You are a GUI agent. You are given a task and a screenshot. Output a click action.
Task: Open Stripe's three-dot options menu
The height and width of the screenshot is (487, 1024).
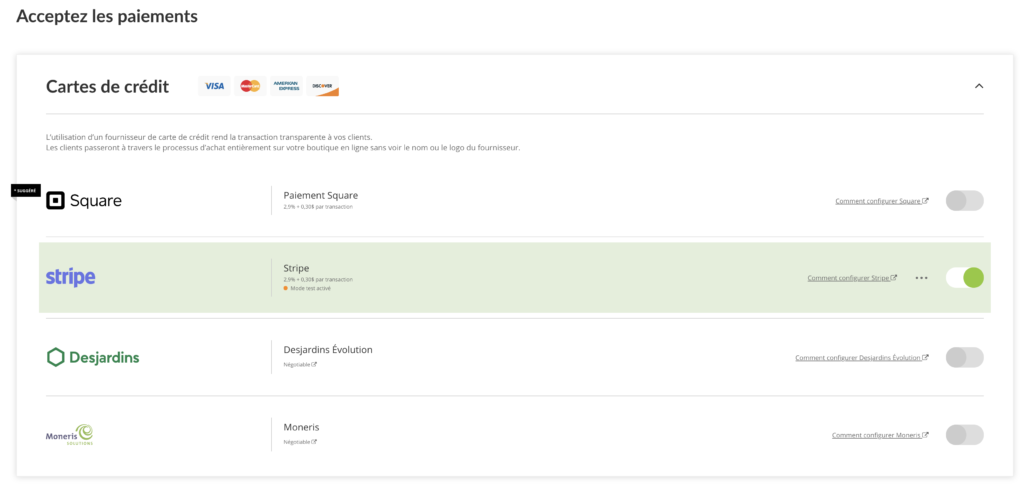tap(921, 278)
